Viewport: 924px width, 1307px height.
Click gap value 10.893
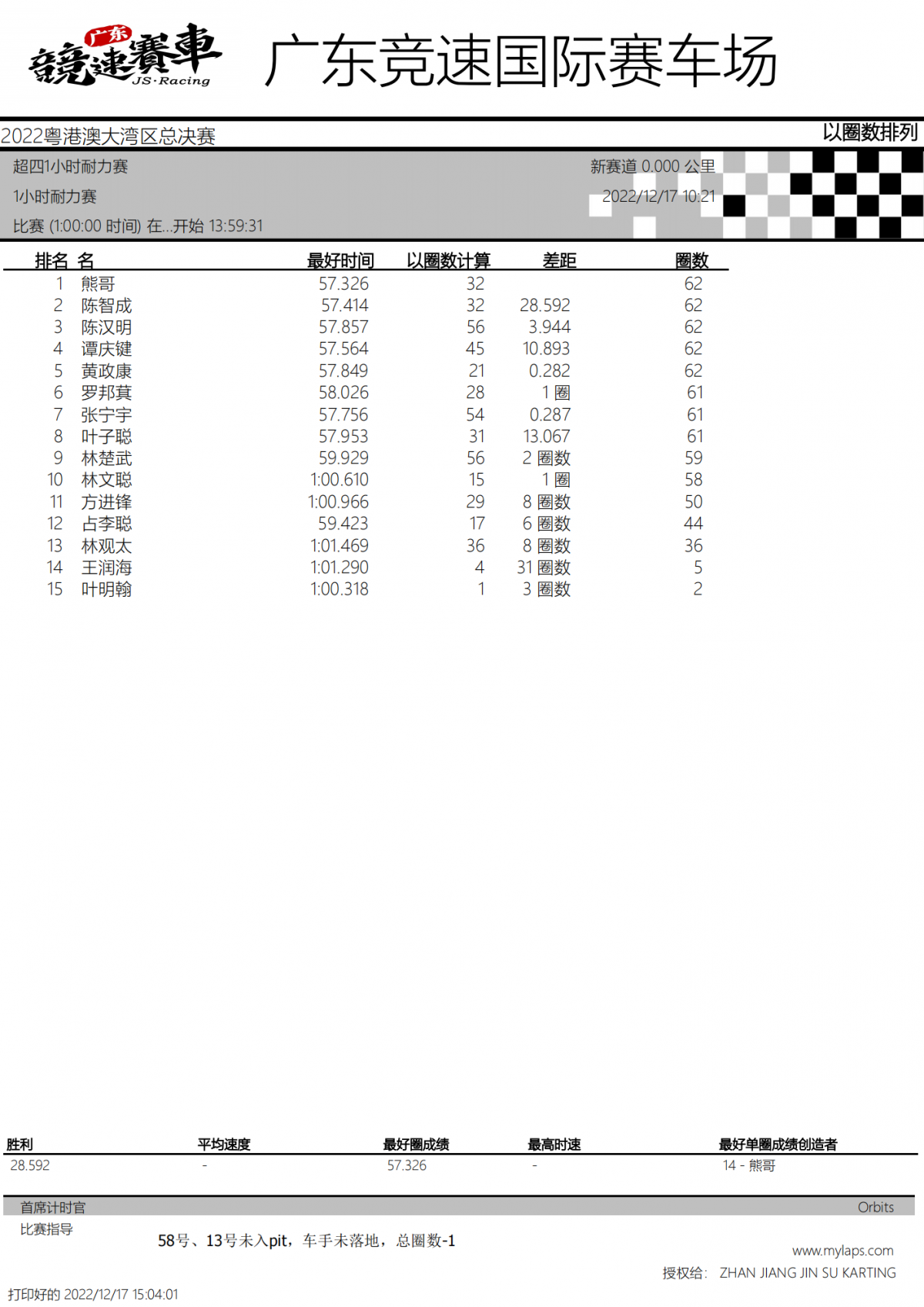pyautogui.click(x=546, y=349)
